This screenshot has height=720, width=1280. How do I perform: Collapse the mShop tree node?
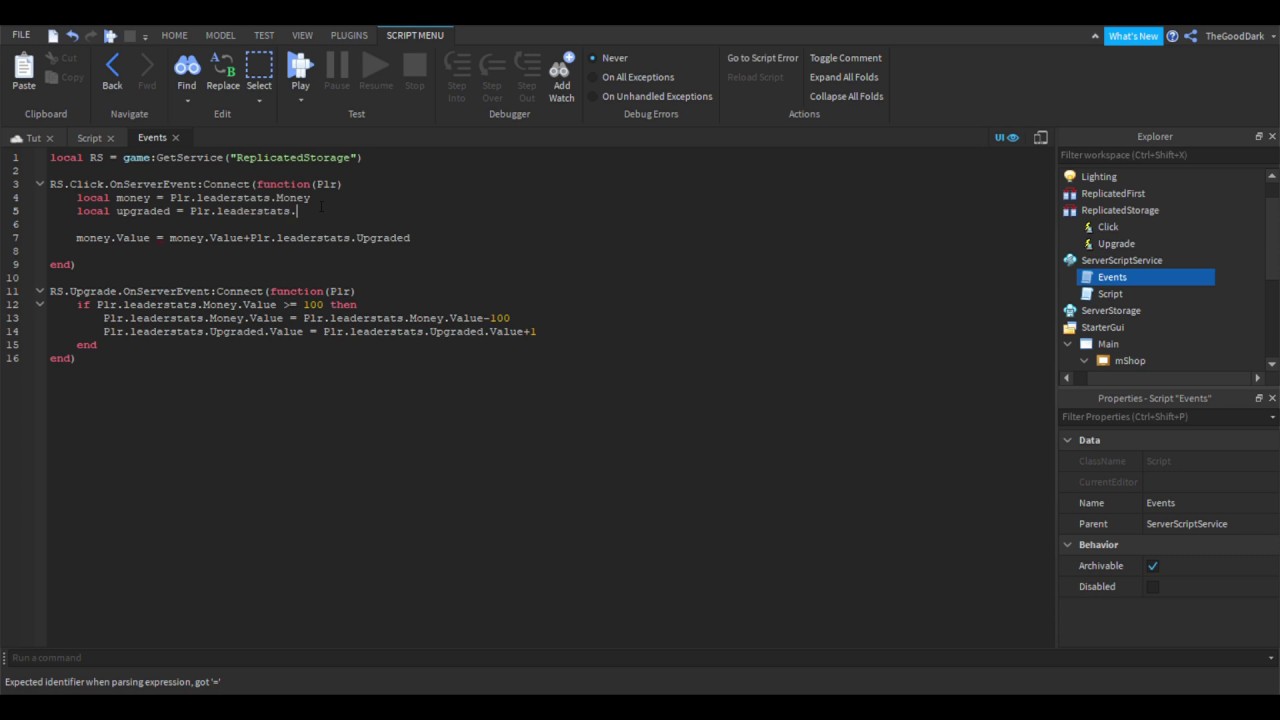click(1084, 361)
